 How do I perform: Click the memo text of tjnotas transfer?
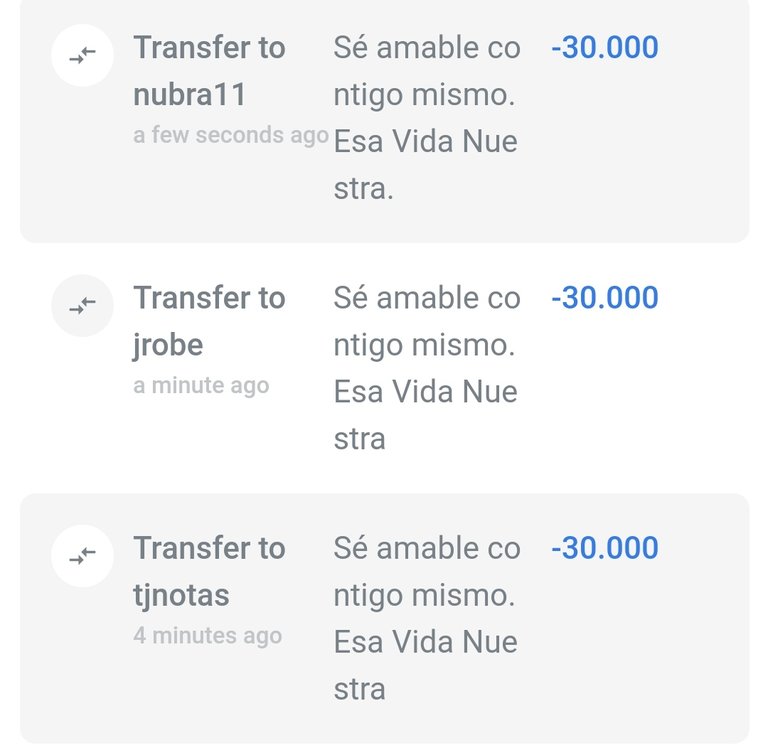tap(427, 619)
